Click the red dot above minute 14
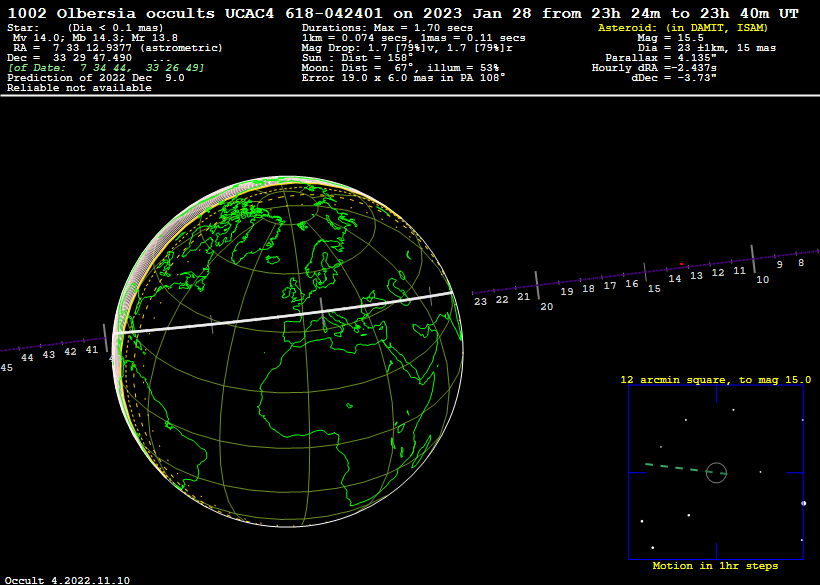Screen dimensions: 820x585 click(681, 264)
